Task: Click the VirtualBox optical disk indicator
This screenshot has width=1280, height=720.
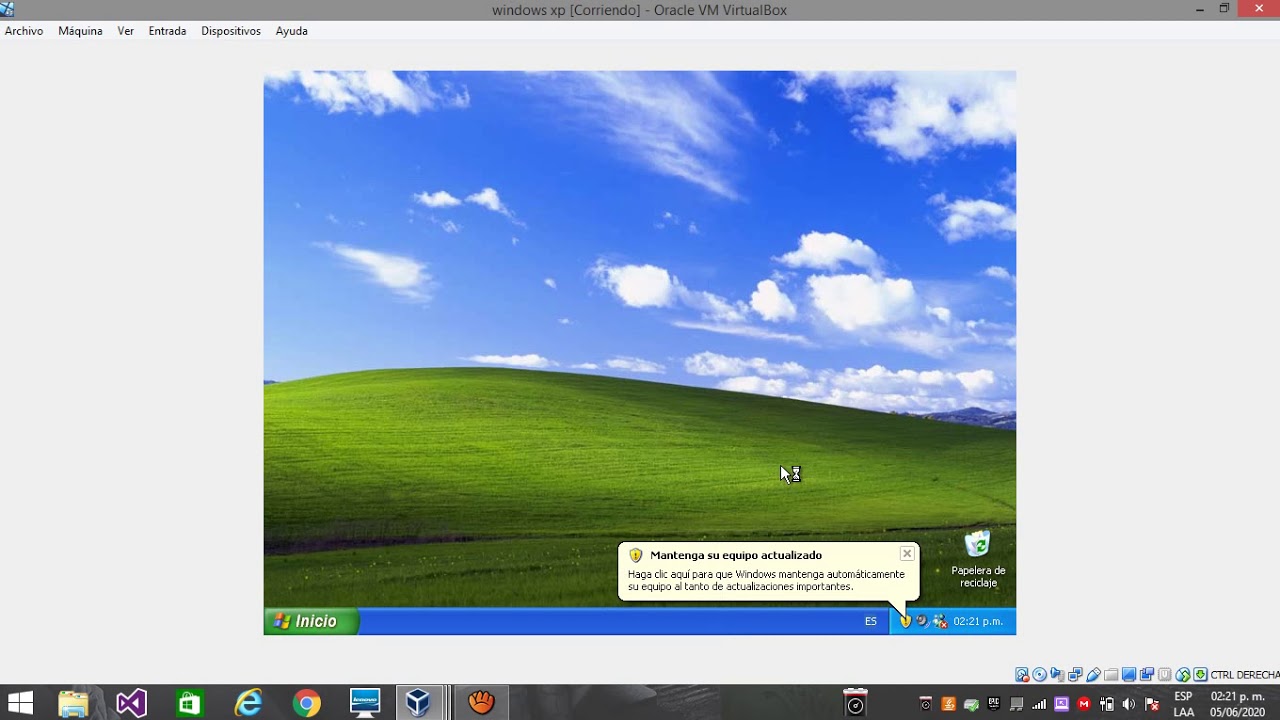Action: coord(1039,675)
